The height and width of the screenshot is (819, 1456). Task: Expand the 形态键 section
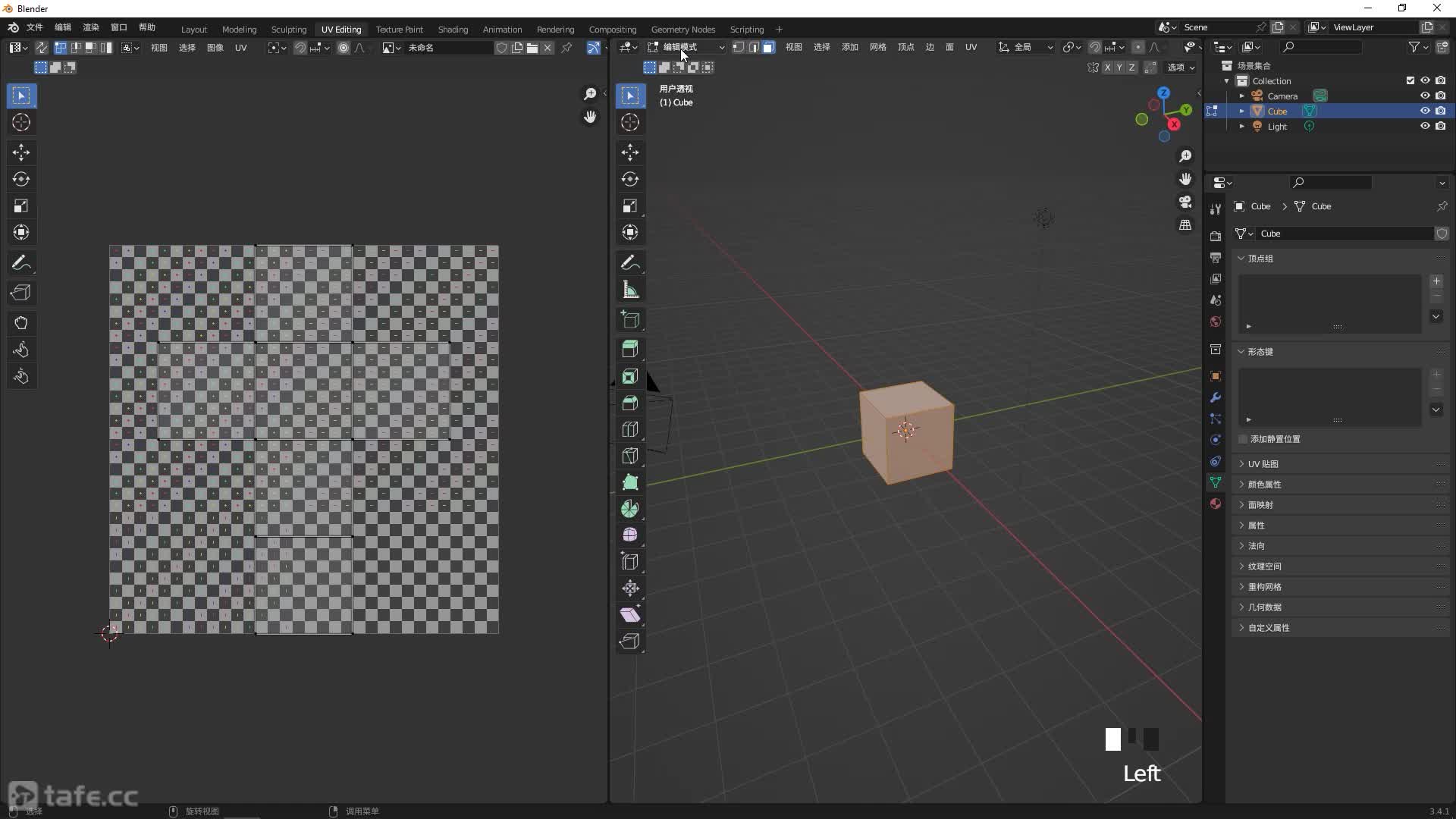pos(1260,350)
